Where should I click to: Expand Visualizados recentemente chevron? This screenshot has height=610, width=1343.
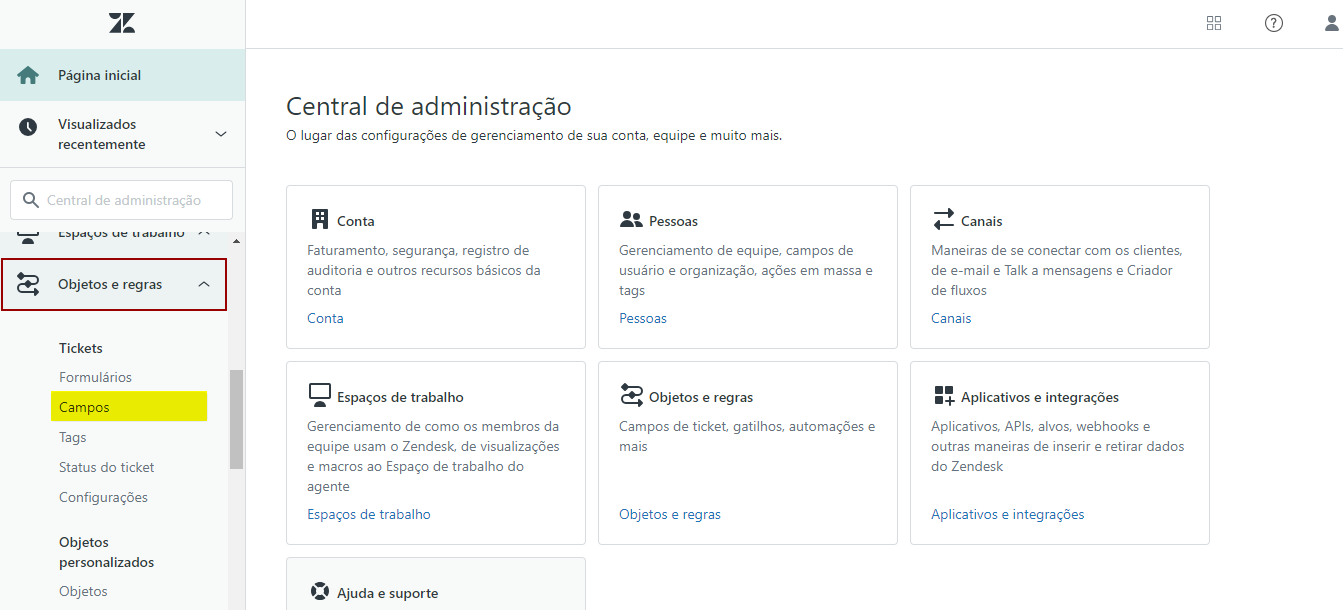click(221, 134)
